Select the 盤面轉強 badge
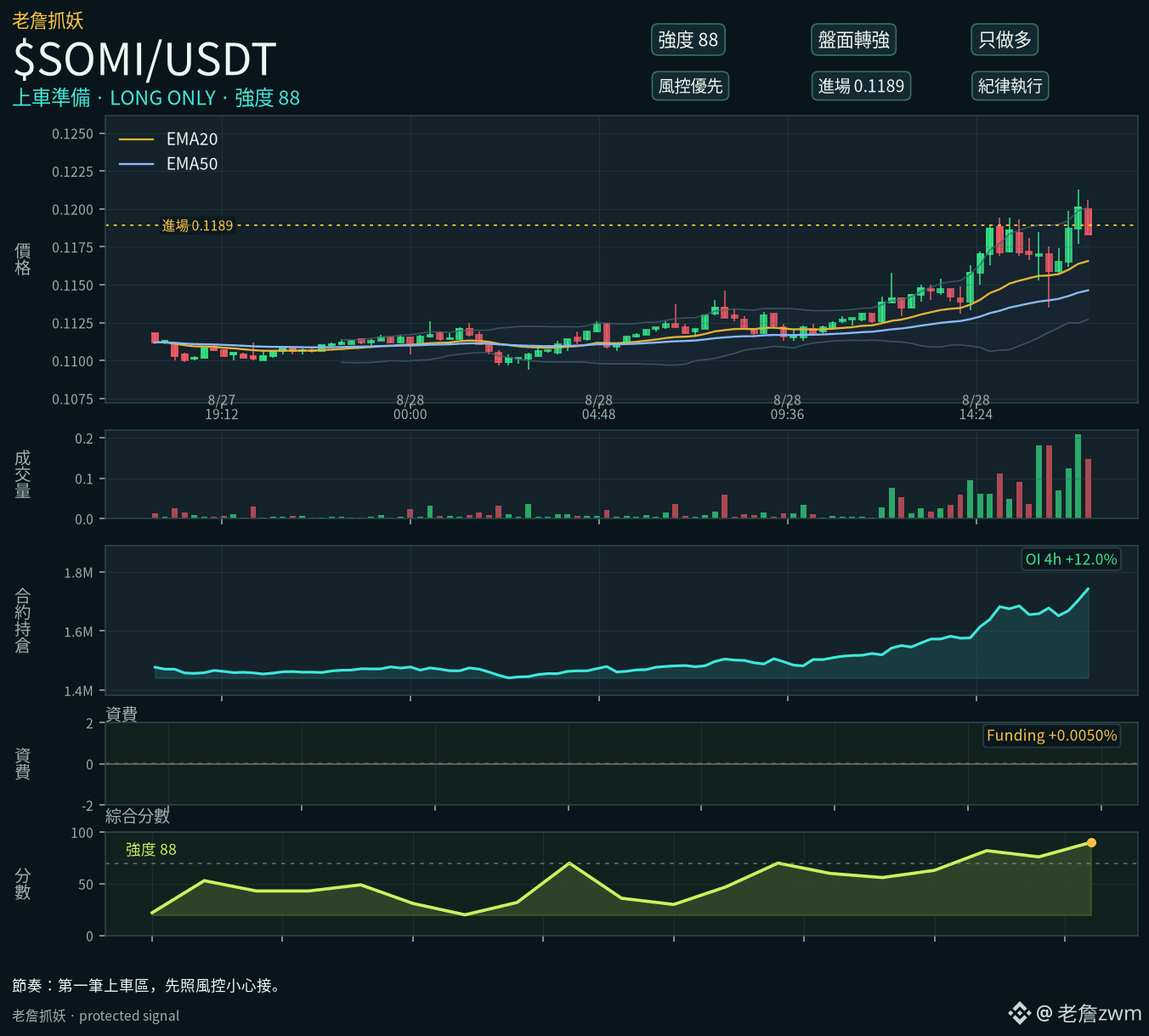The height and width of the screenshot is (1036, 1149). 854,40
